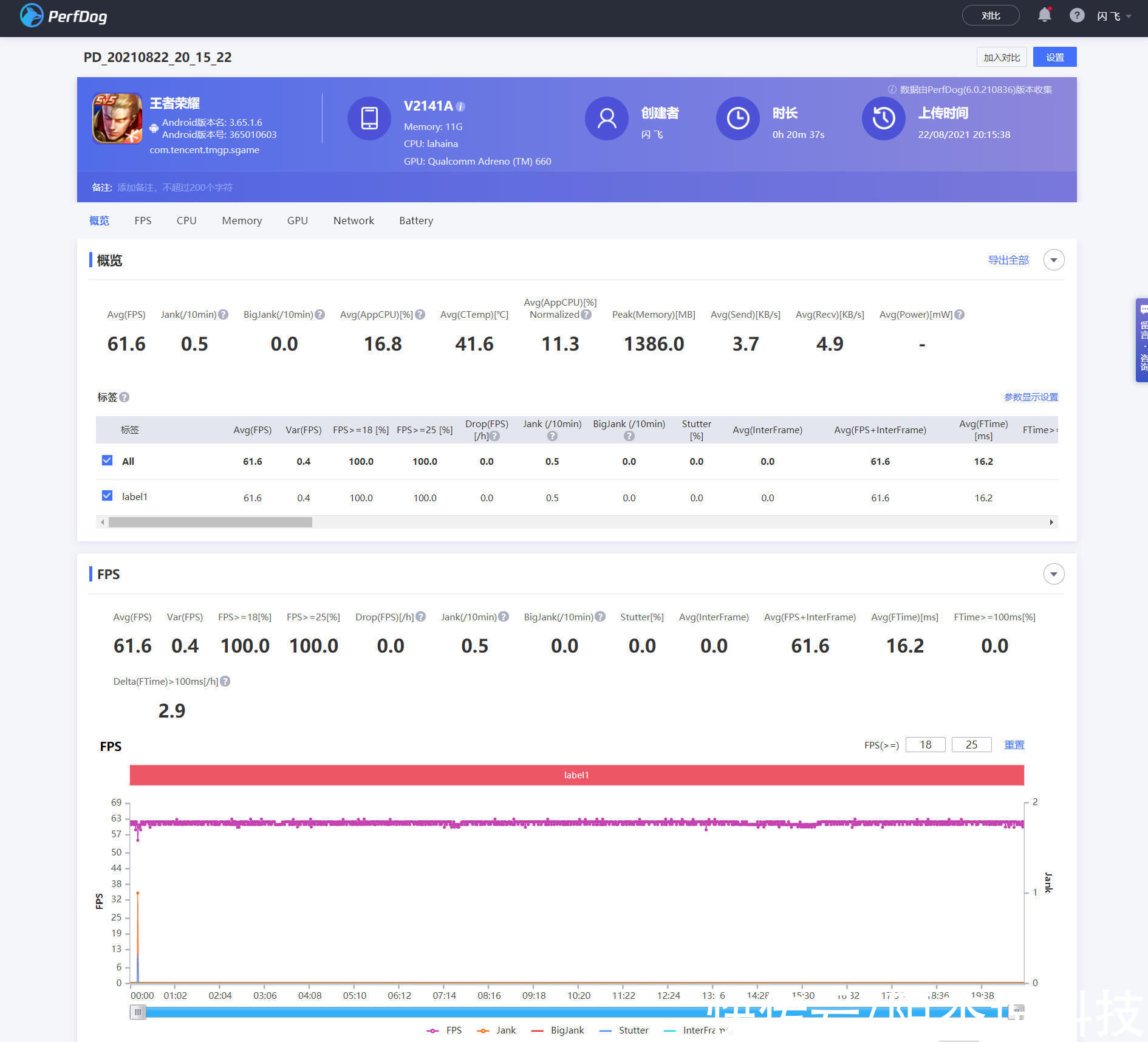The width and height of the screenshot is (1148, 1042).
Task: Switch to the 概览 tab
Action: pos(100,221)
